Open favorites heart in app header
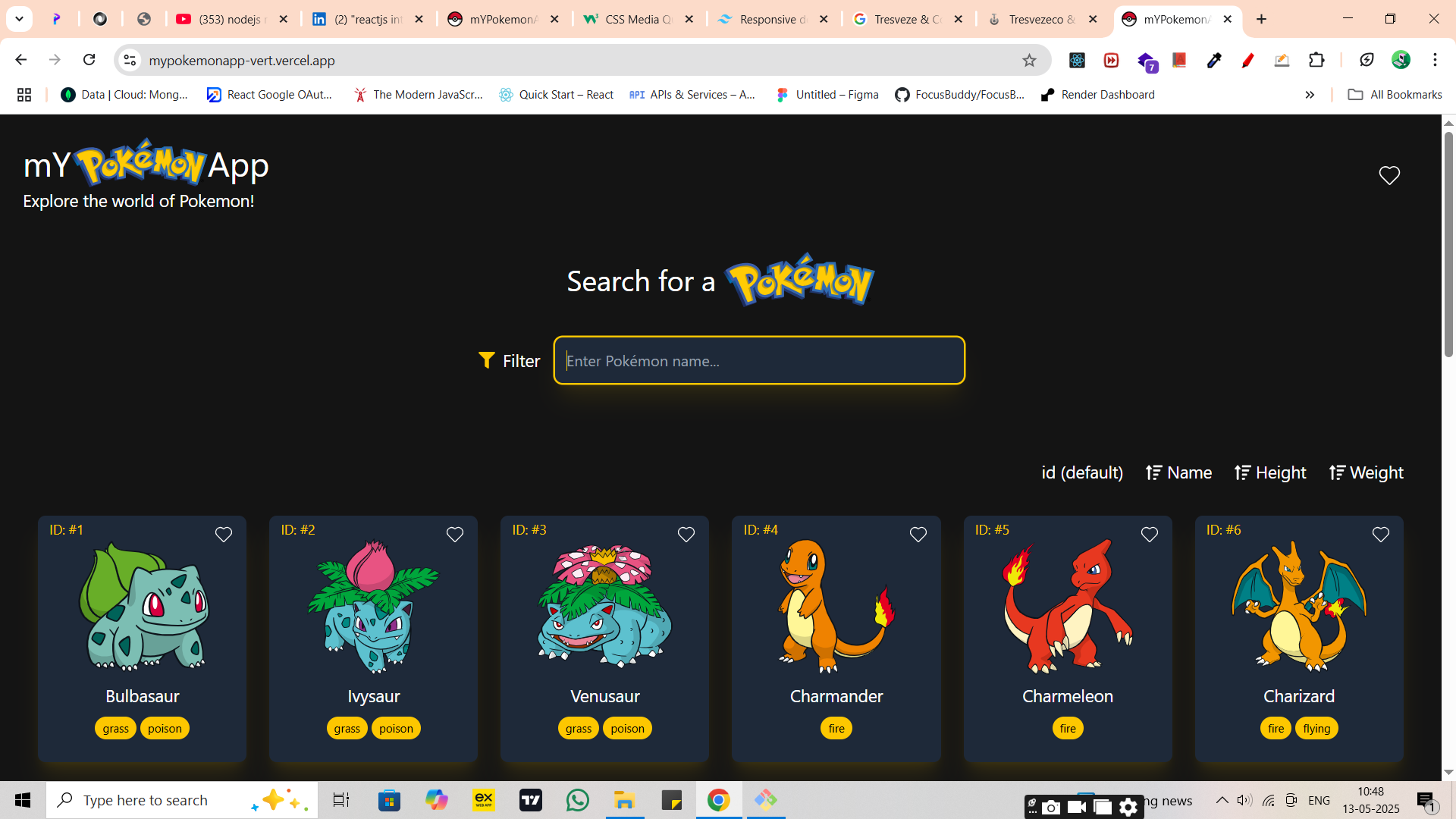The image size is (1456, 819). click(x=1389, y=175)
